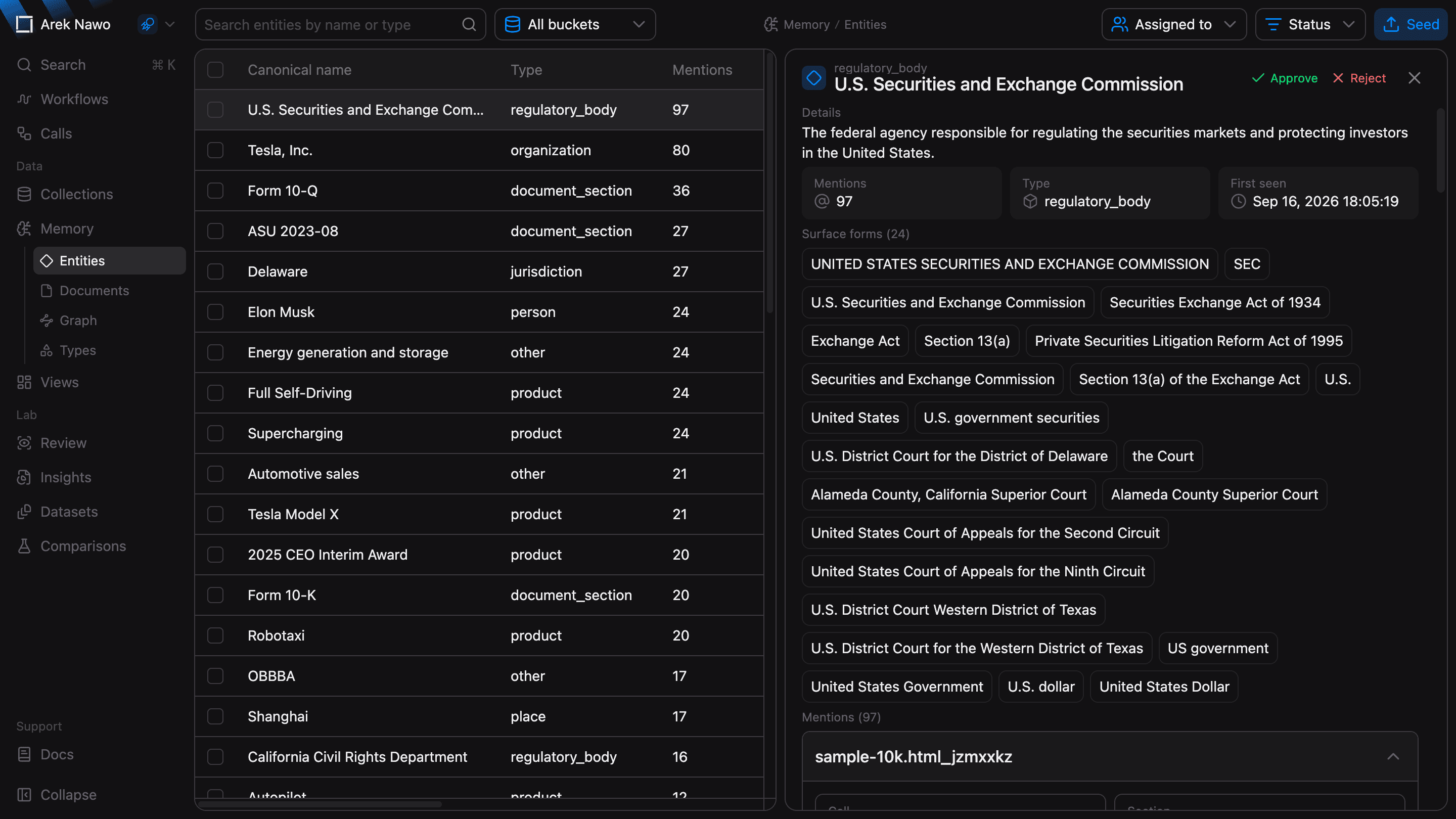Click the Review icon in Lab section
This screenshot has width=1456, height=819.
pos(24,443)
